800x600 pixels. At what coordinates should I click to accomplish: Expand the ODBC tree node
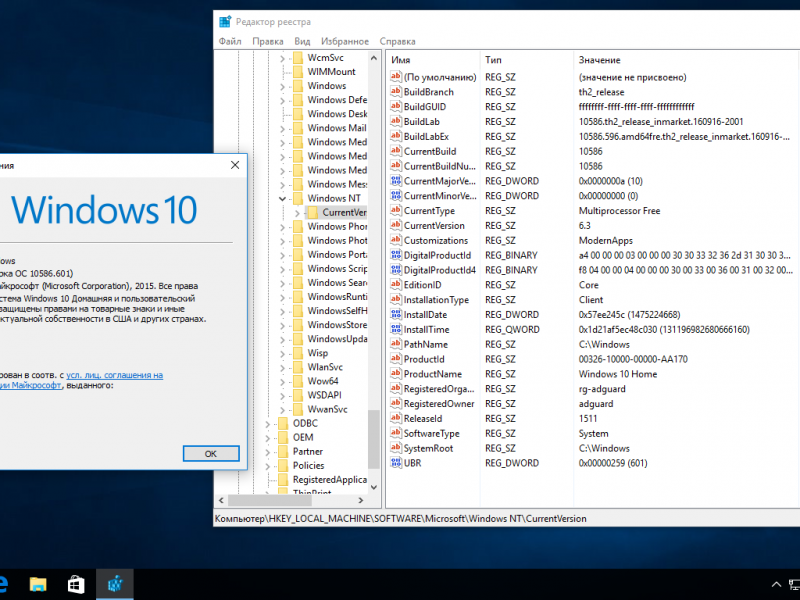267,423
